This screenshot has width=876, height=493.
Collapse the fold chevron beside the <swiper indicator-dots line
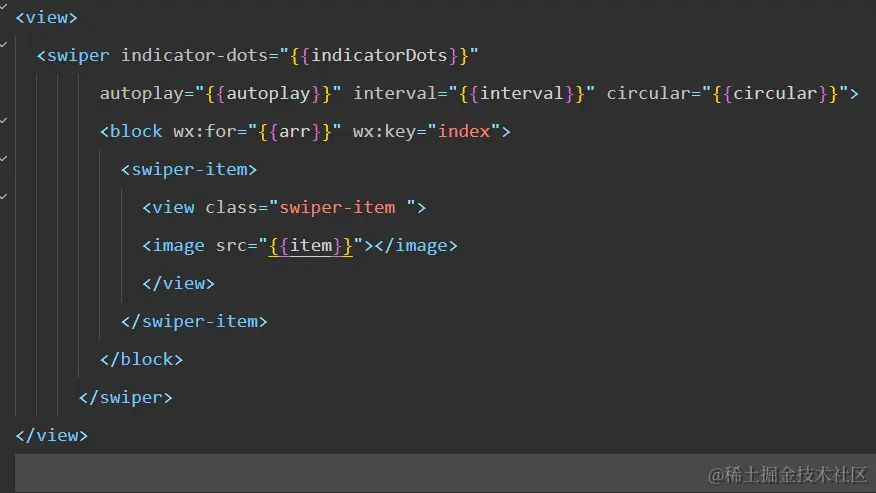tap(3, 44)
